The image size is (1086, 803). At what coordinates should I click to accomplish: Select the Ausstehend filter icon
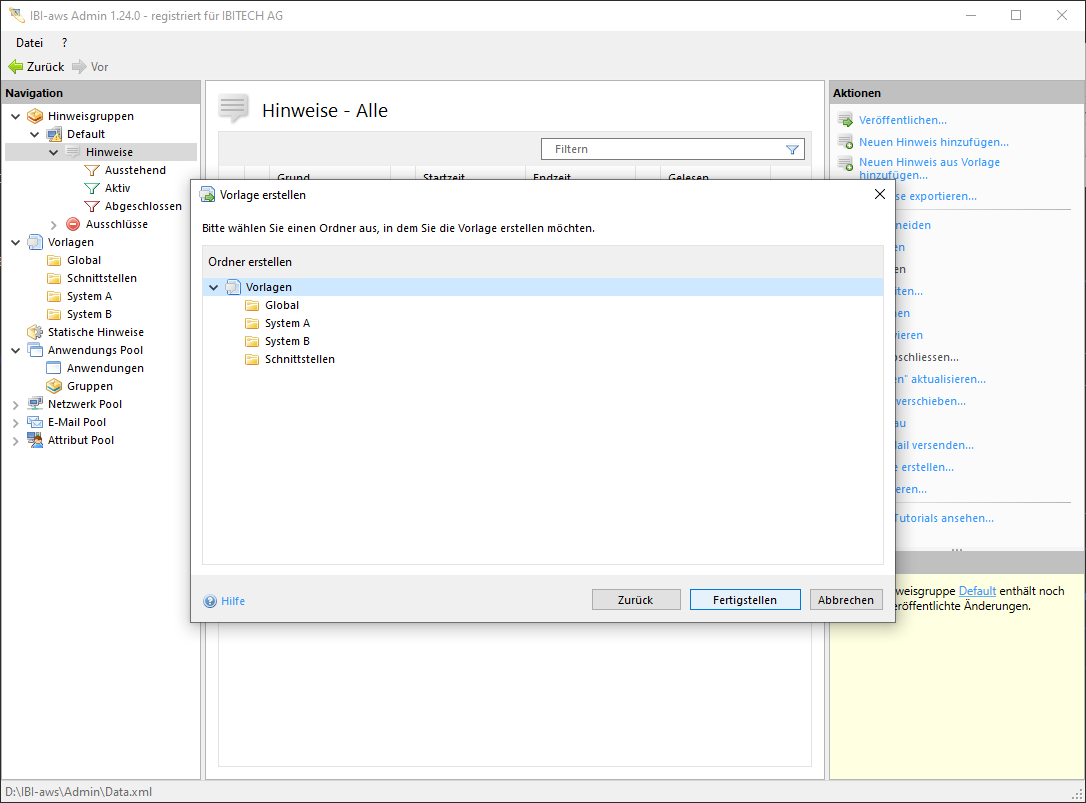coord(92,170)
